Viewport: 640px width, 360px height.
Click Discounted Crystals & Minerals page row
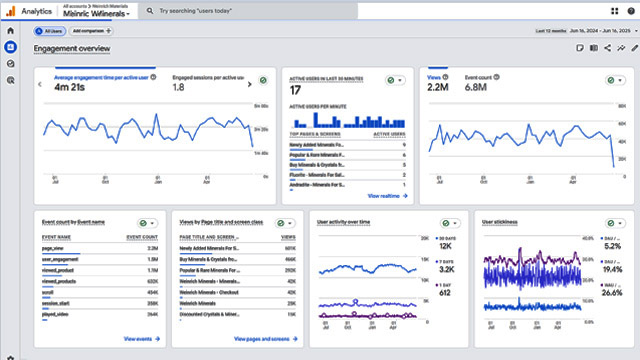point(238,314)
